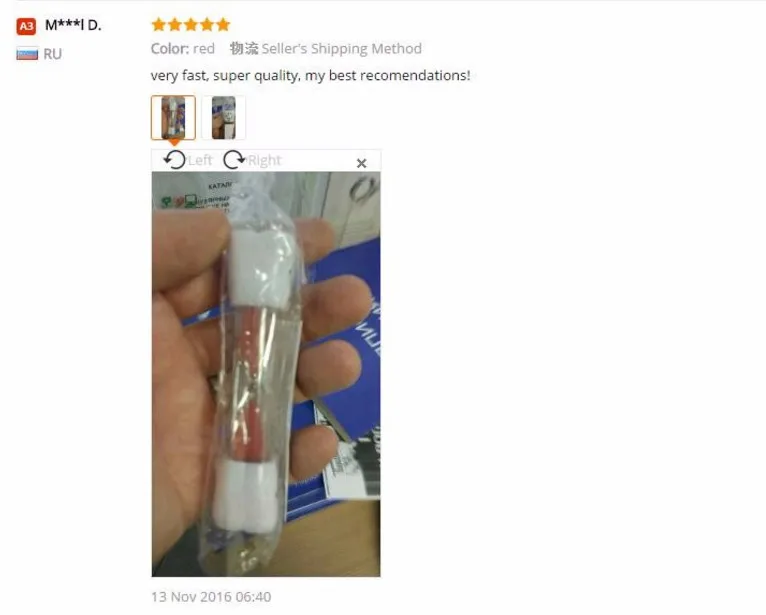
Task: Select the first star in the rating
Action: click(158, 24)
